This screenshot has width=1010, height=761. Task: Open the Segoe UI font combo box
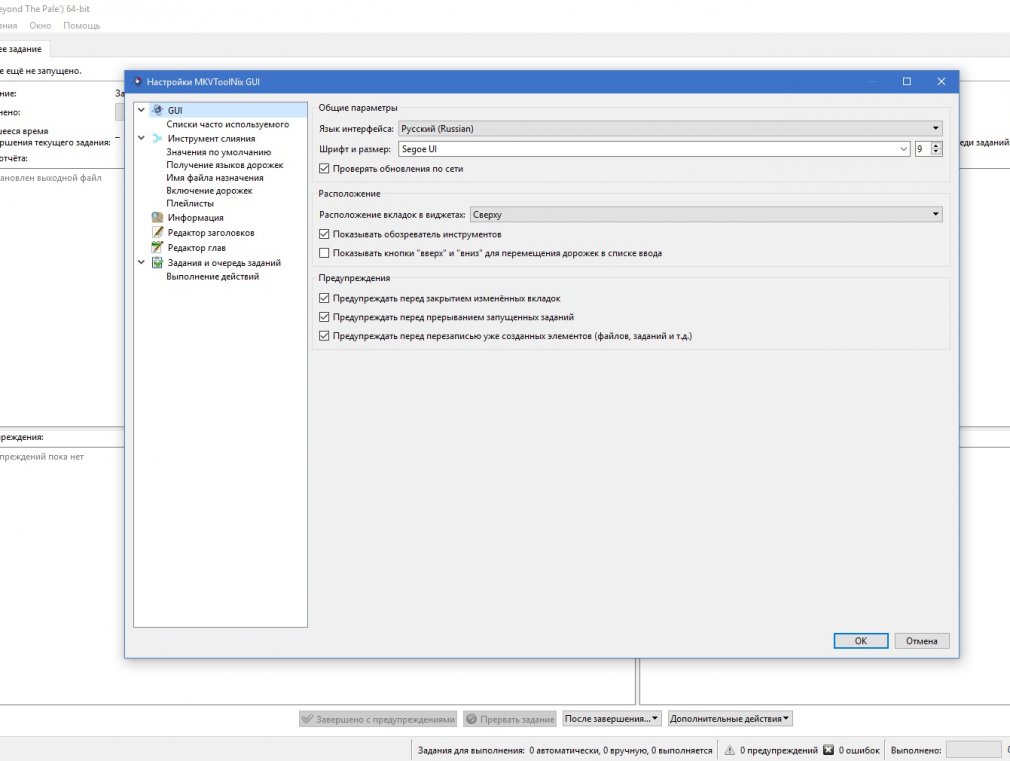pyautogui.click(x=654, y=149)
